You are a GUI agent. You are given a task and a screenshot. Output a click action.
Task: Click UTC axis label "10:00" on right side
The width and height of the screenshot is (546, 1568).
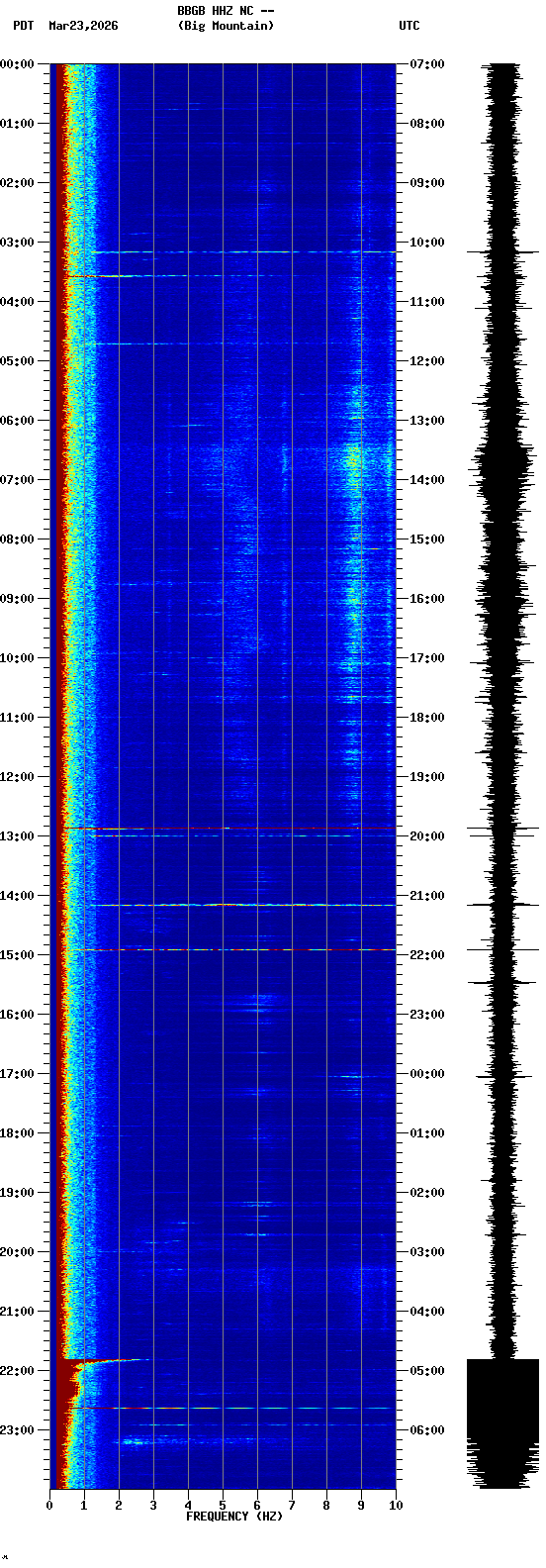tap(427, 243)
